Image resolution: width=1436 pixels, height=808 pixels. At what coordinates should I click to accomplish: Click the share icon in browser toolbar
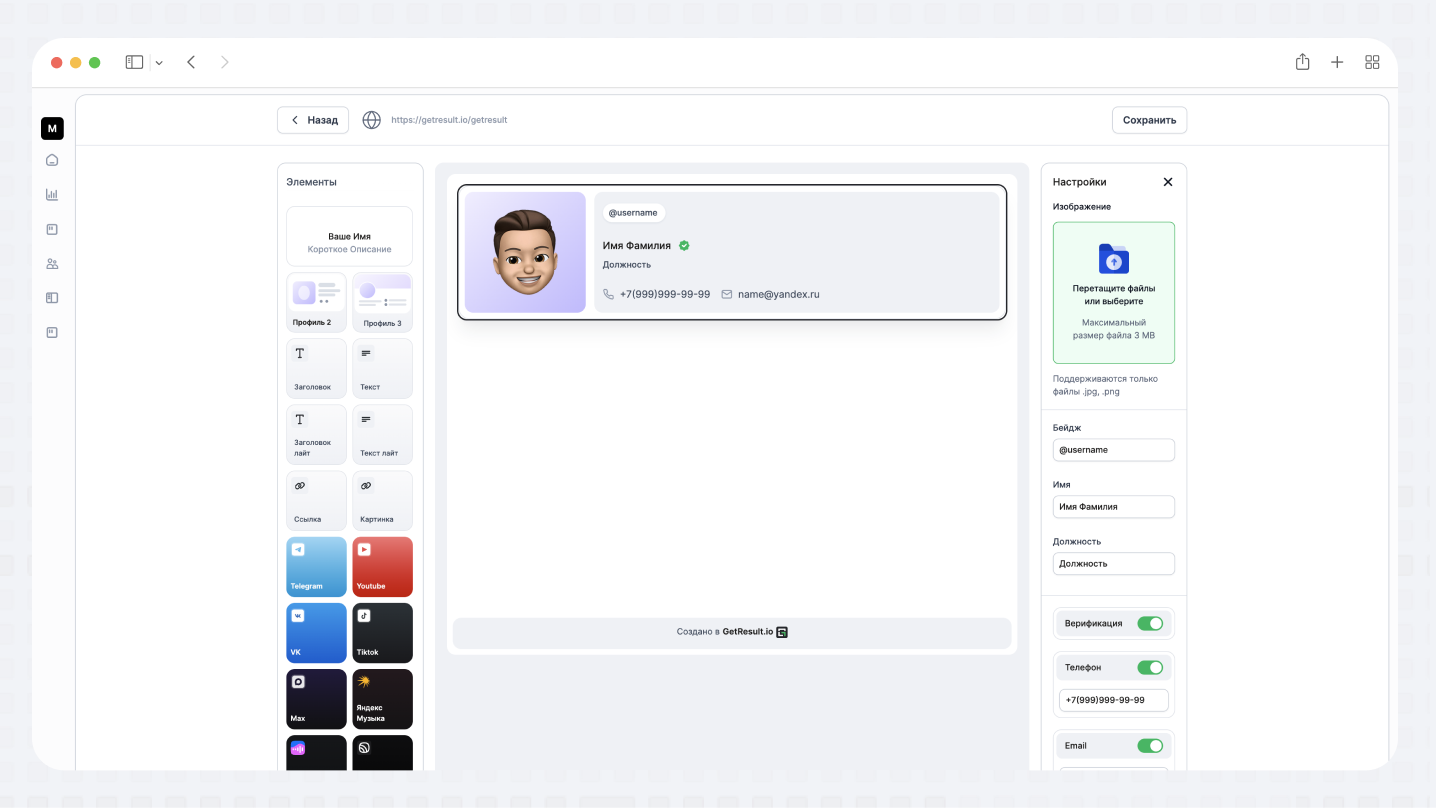point(1302,62)
